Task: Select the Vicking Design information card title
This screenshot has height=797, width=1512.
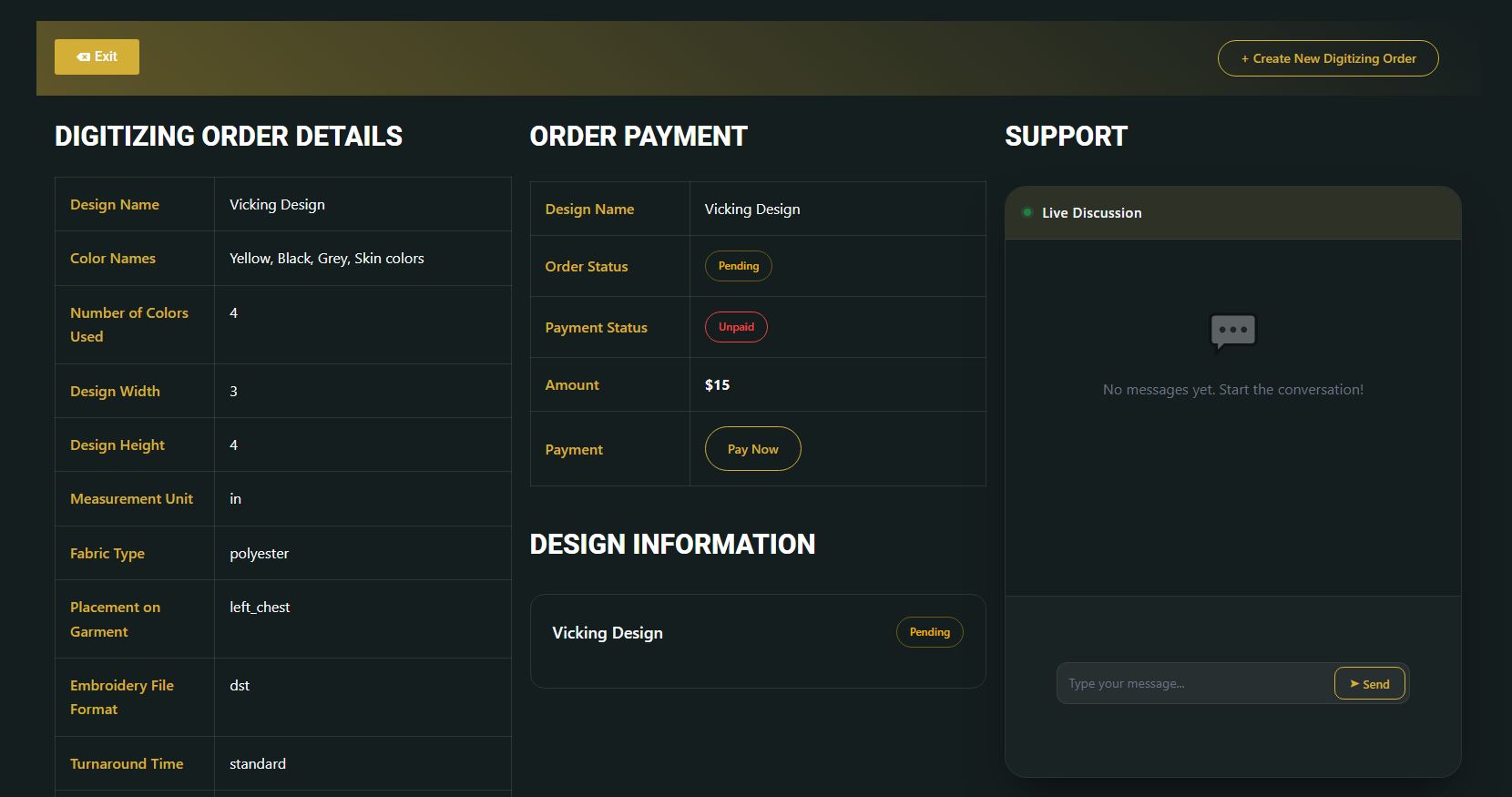Action: (608, 633)
